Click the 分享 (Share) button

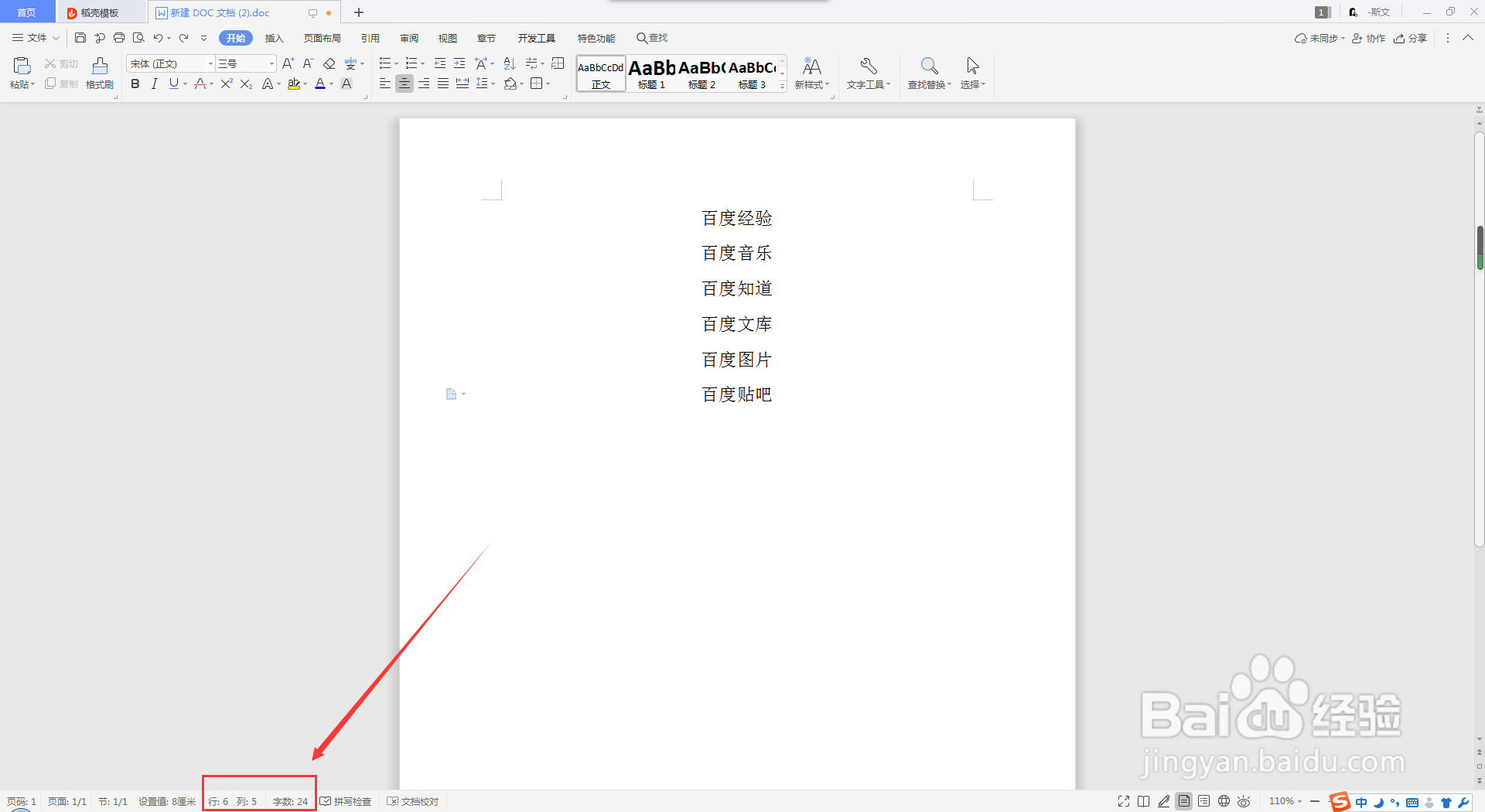(1411, 38)
